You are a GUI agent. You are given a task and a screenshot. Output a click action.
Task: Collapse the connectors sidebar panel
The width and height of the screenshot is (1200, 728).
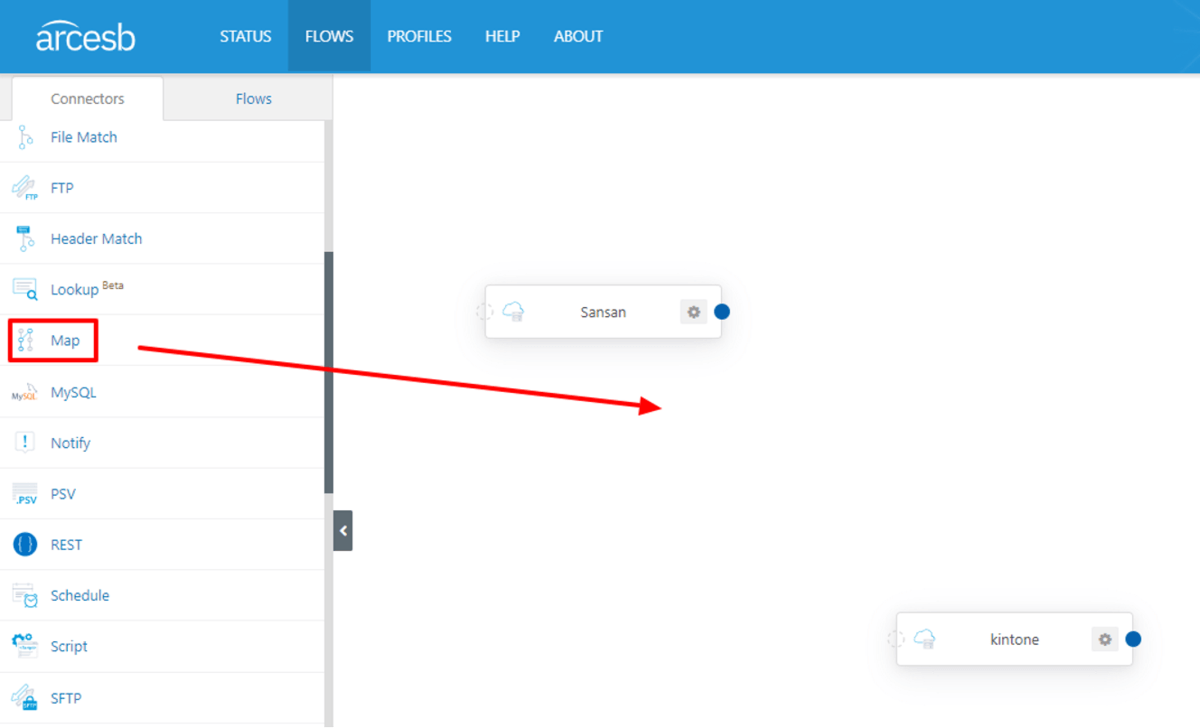[343, 531]
